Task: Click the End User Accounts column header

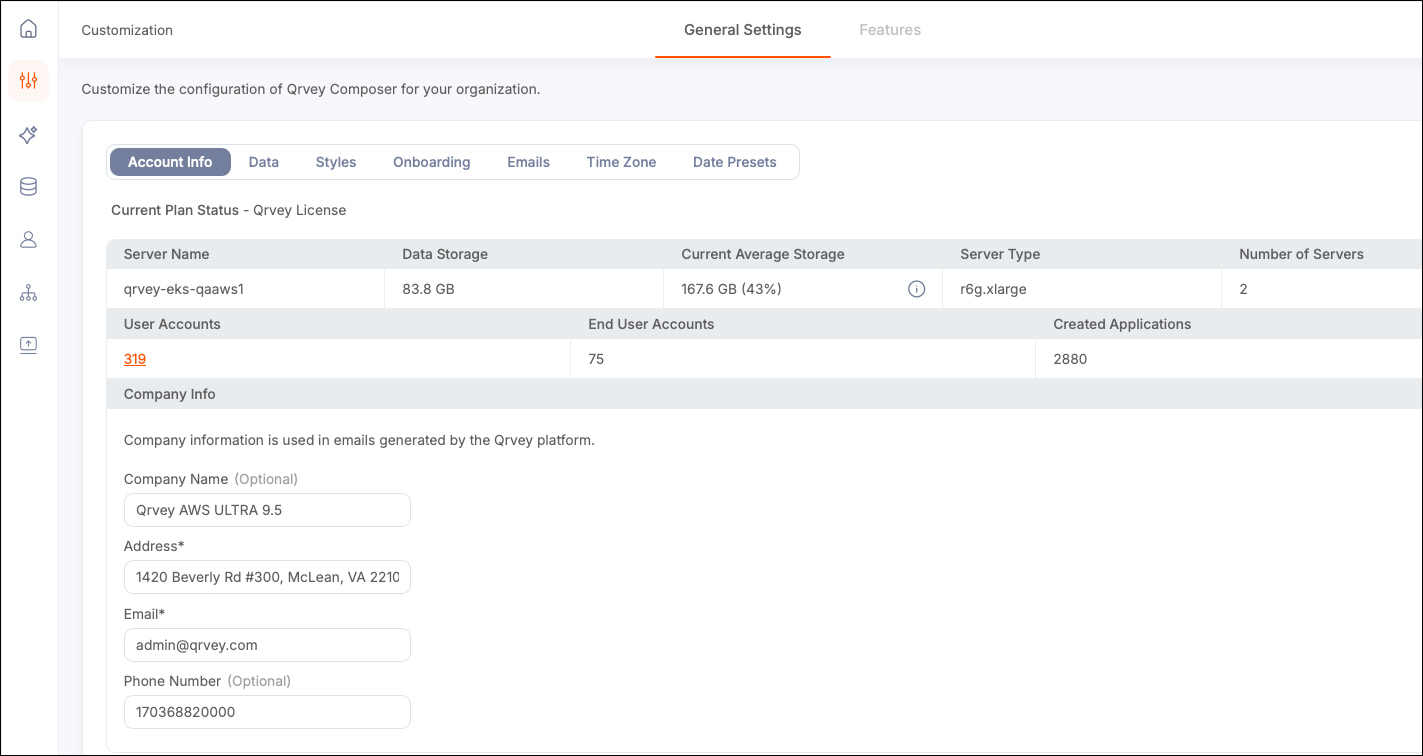Action: click(651, 324)
